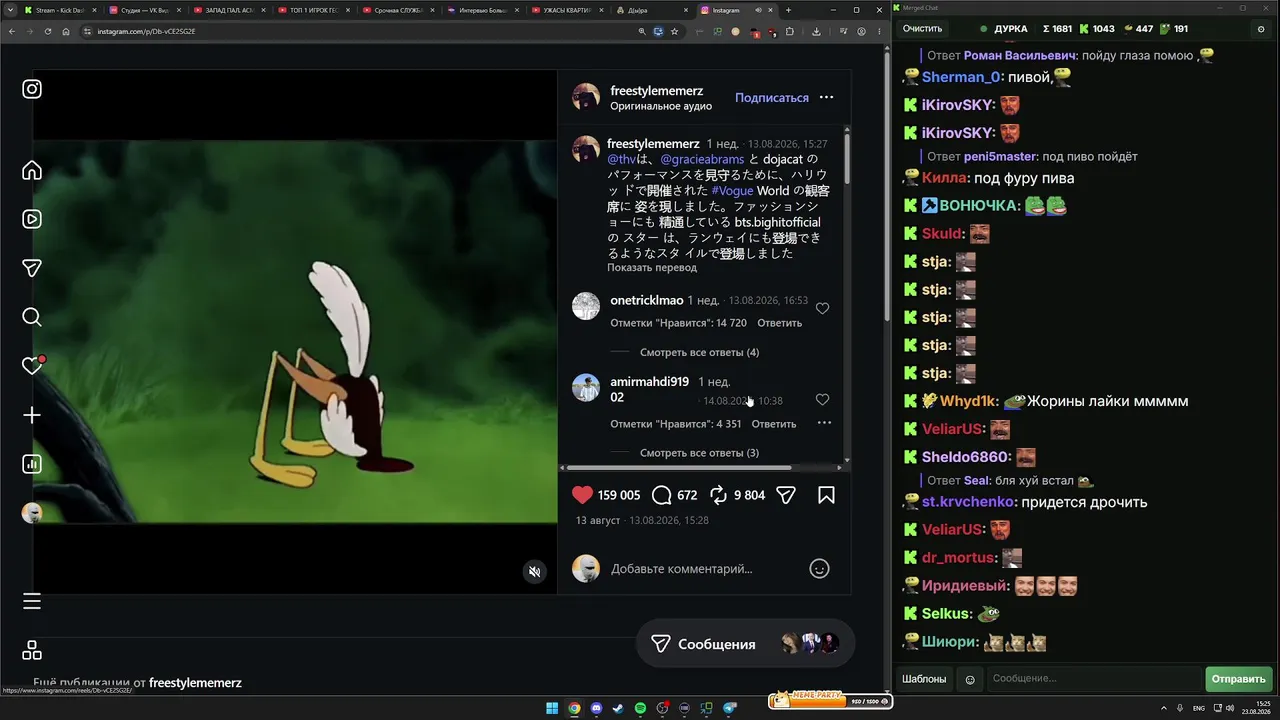The height and width of the screenshot is (720, 1280).
Task: Open comments via the speech bubble icon
Action: tap(661, 495)
